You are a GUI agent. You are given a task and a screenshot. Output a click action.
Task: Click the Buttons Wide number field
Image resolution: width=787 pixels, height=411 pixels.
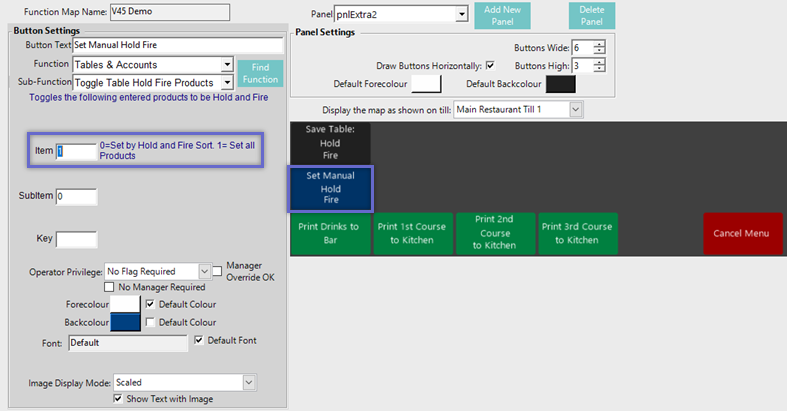pos(583,48)
